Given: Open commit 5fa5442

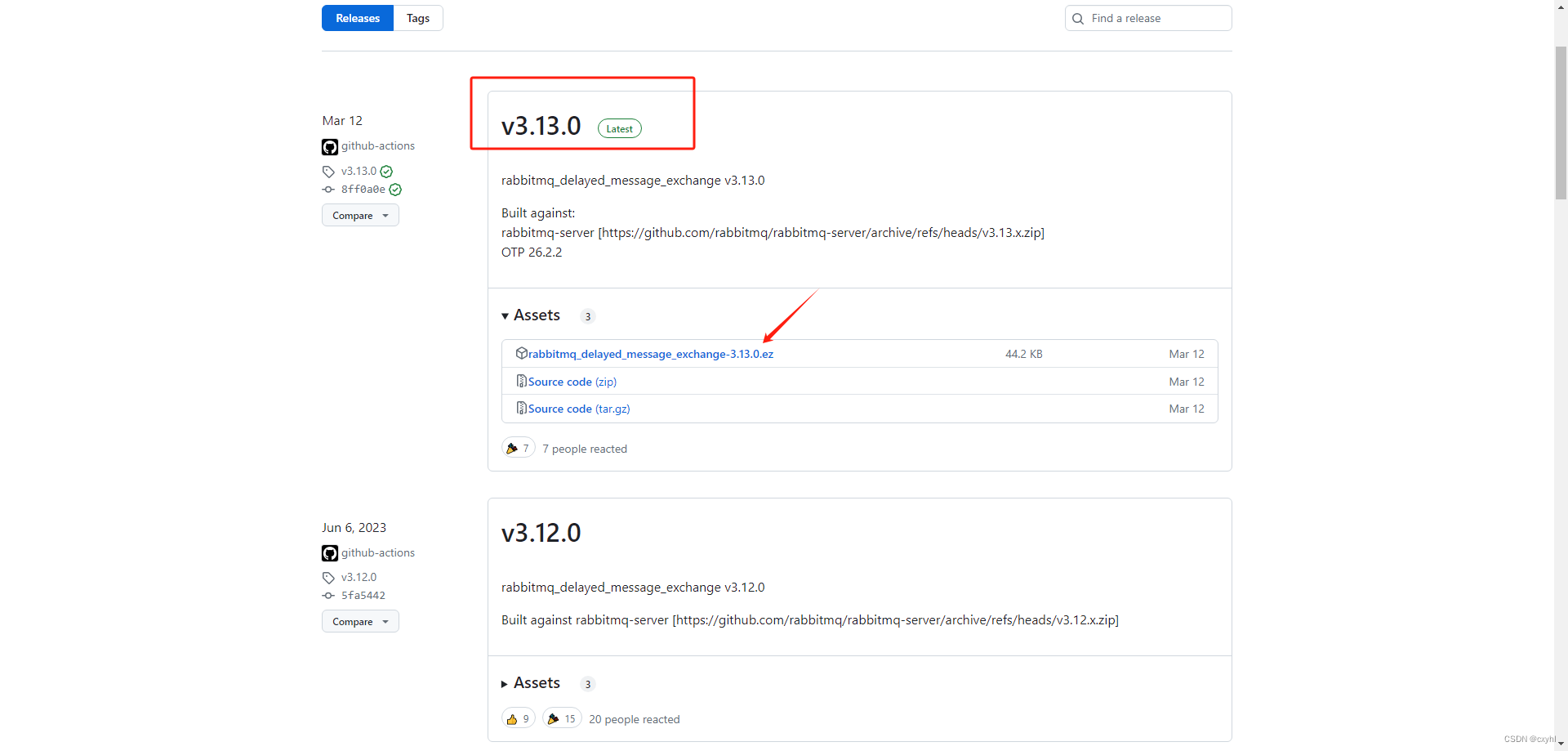Looking at the screenshot, I should point(363,596).
